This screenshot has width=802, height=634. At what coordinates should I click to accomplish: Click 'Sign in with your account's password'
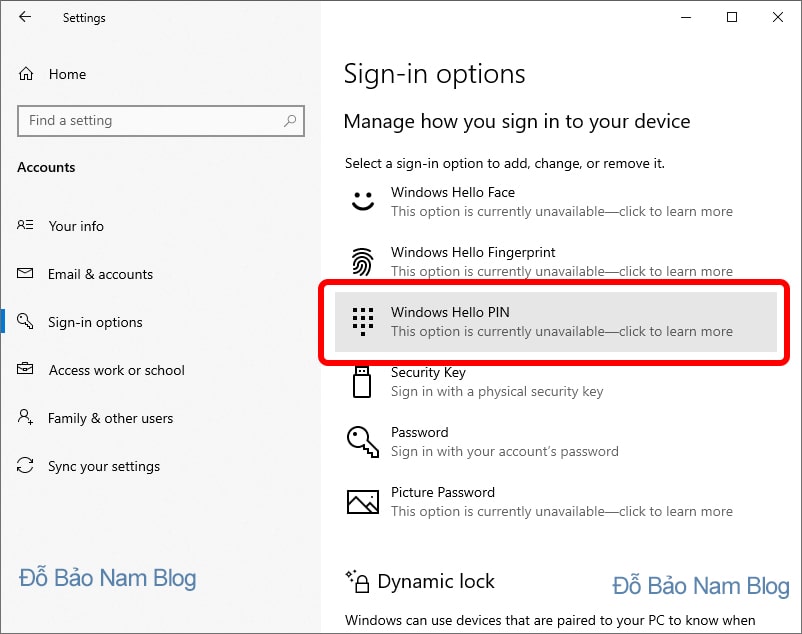point(505,451)
